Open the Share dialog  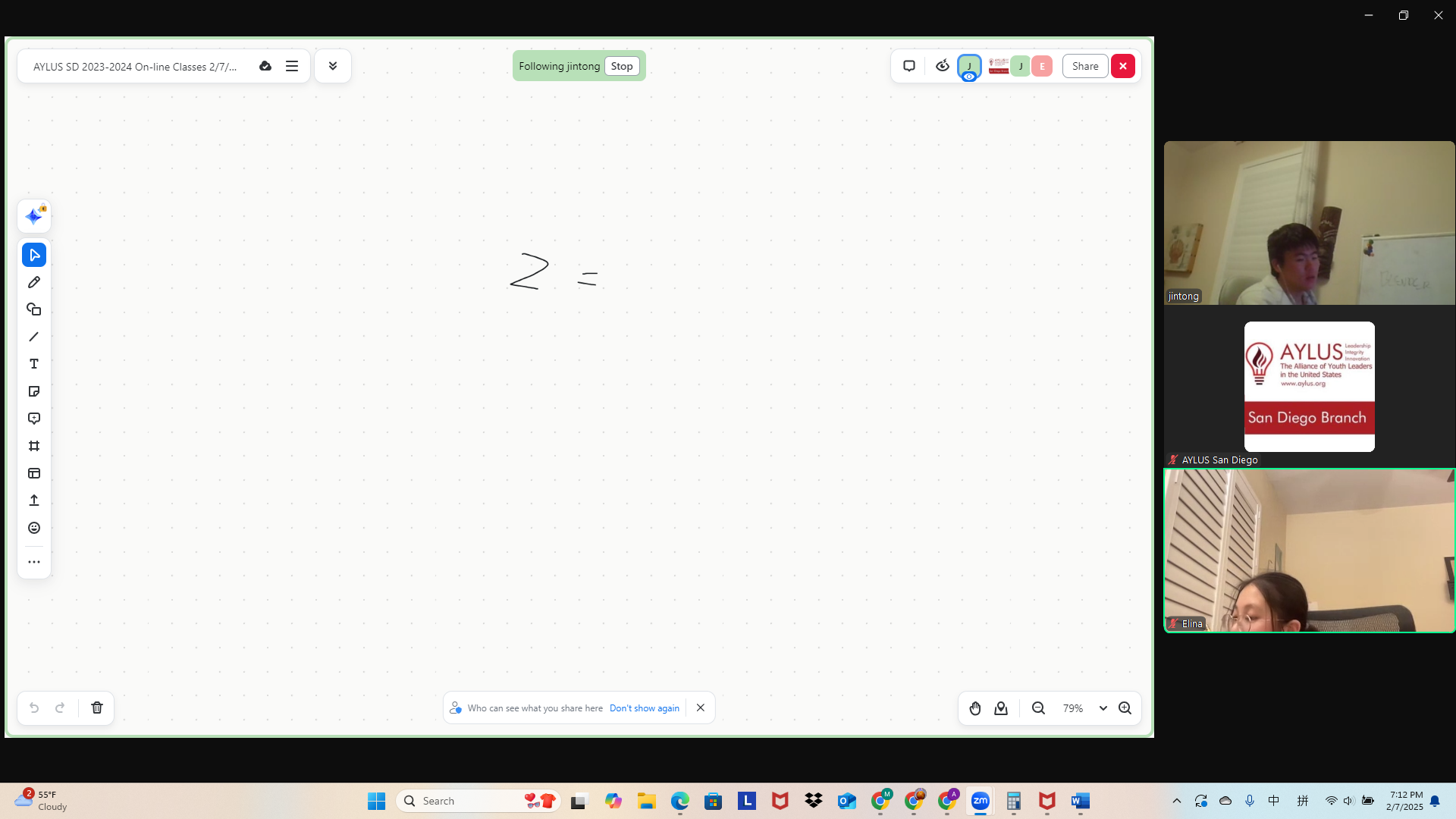1085,66
